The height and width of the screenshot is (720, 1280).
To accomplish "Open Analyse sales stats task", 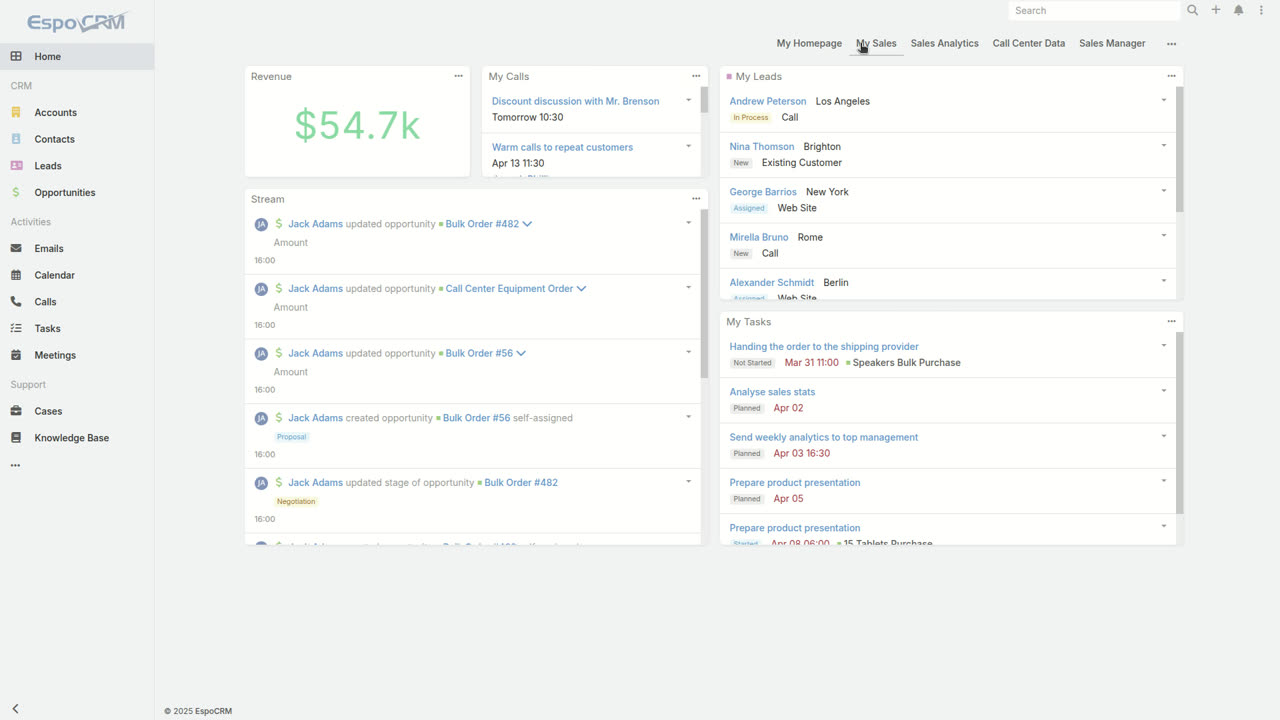I will [772, 392].
